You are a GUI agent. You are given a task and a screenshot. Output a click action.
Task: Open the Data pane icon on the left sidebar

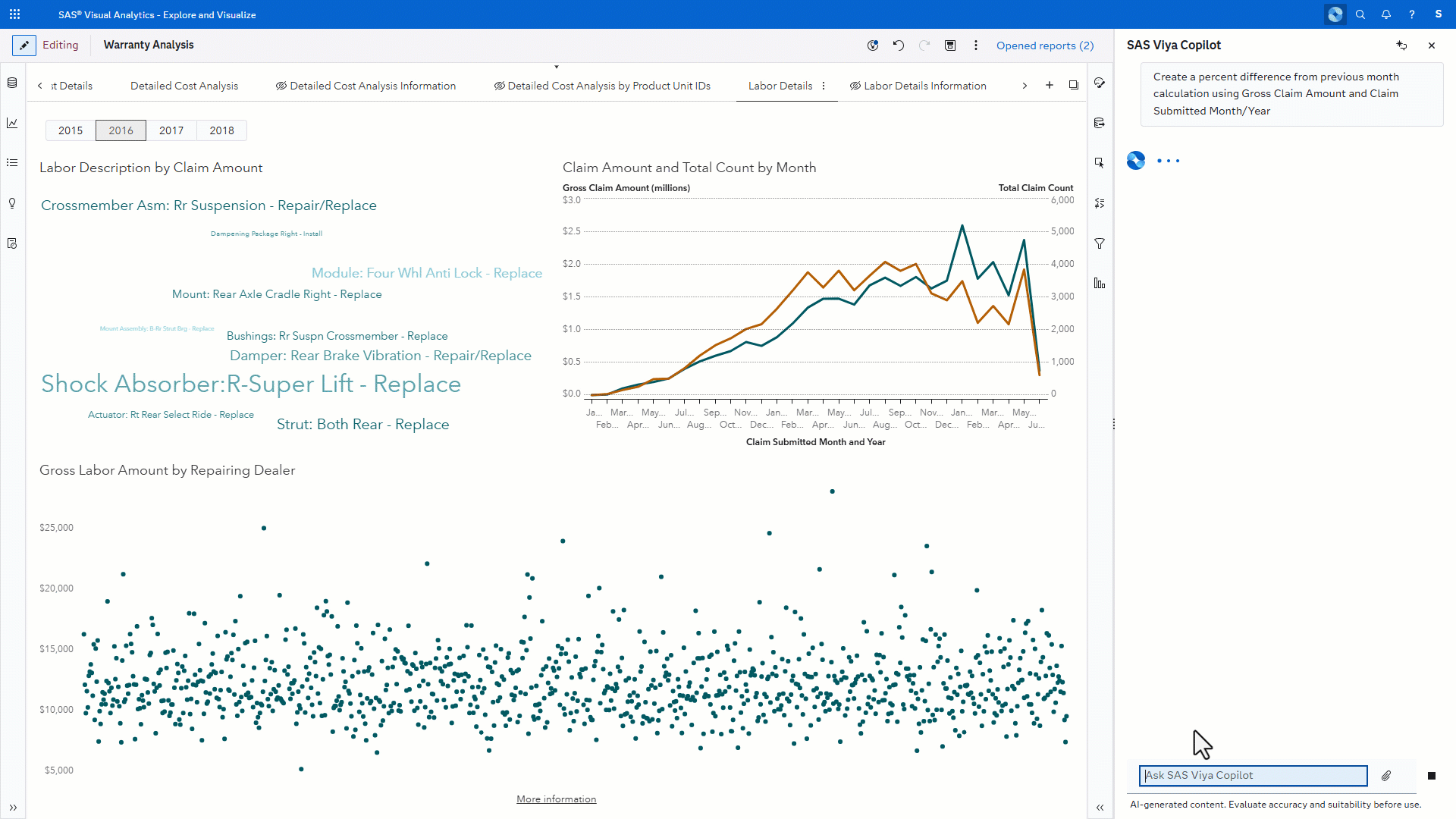[x=12, y=83]
